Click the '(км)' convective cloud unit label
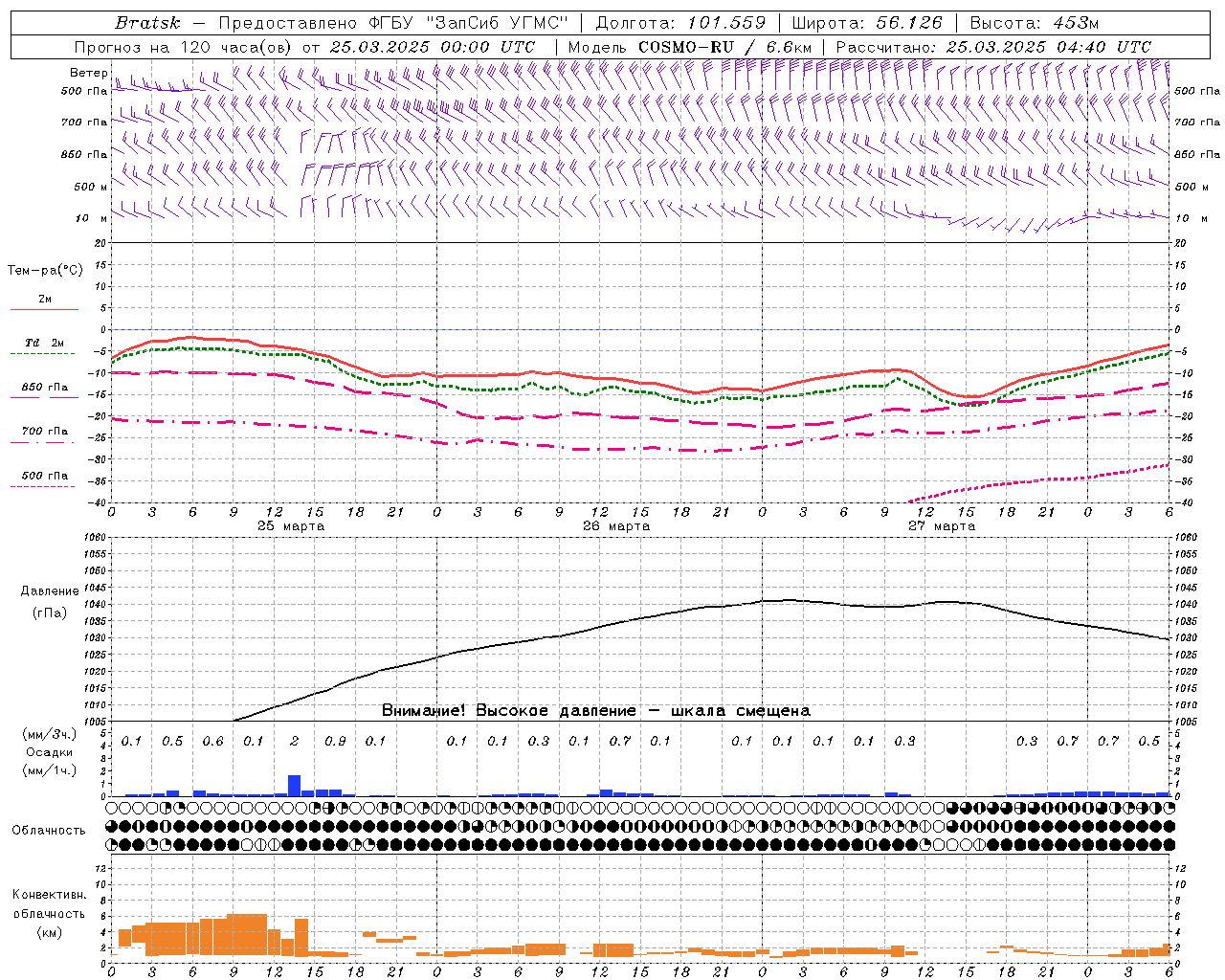Screen dimensions: 1225x980 pyautogui.click(x=49, y=931)
